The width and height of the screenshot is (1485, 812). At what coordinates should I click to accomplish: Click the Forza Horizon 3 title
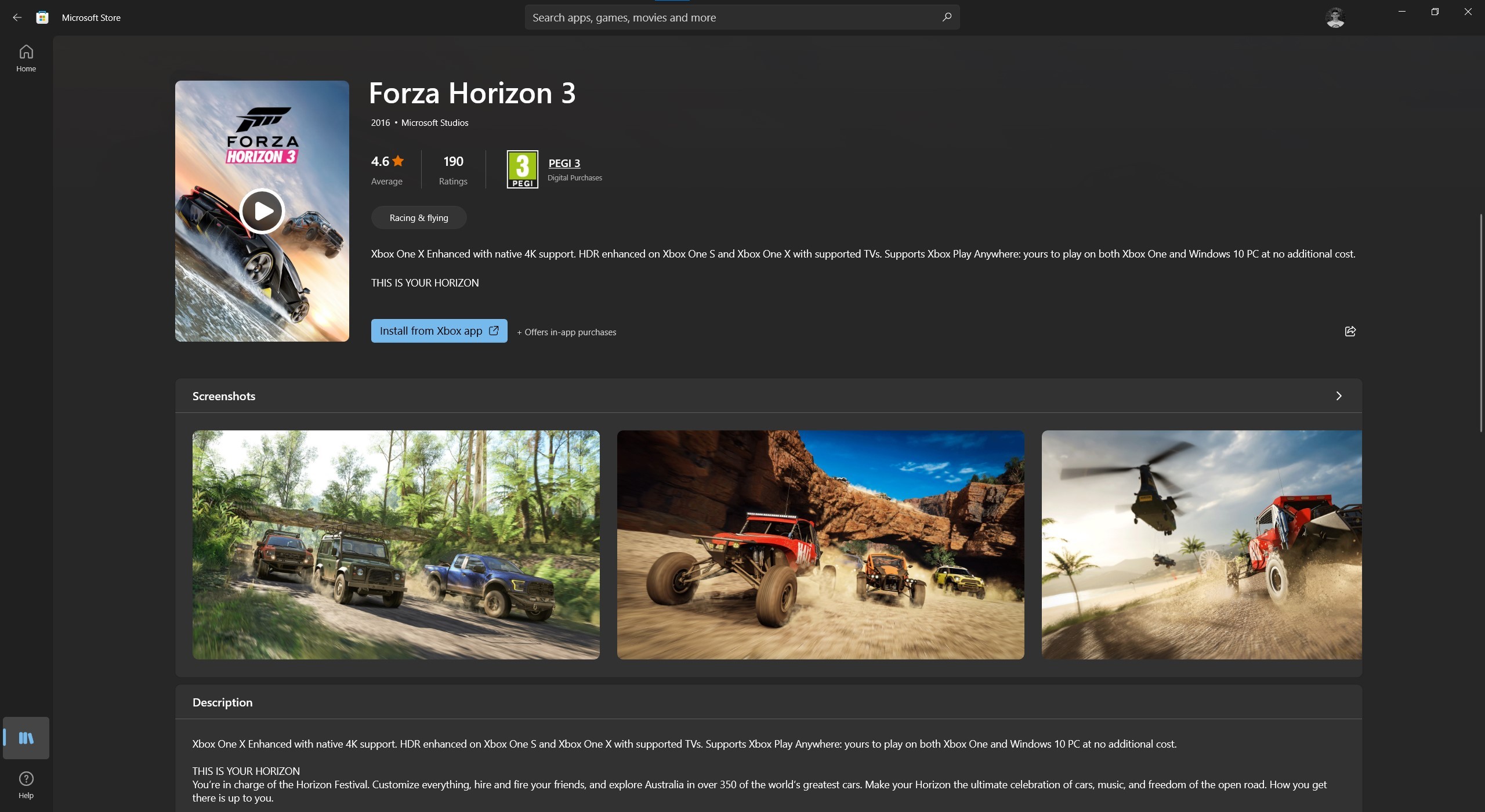coord(472,93)
